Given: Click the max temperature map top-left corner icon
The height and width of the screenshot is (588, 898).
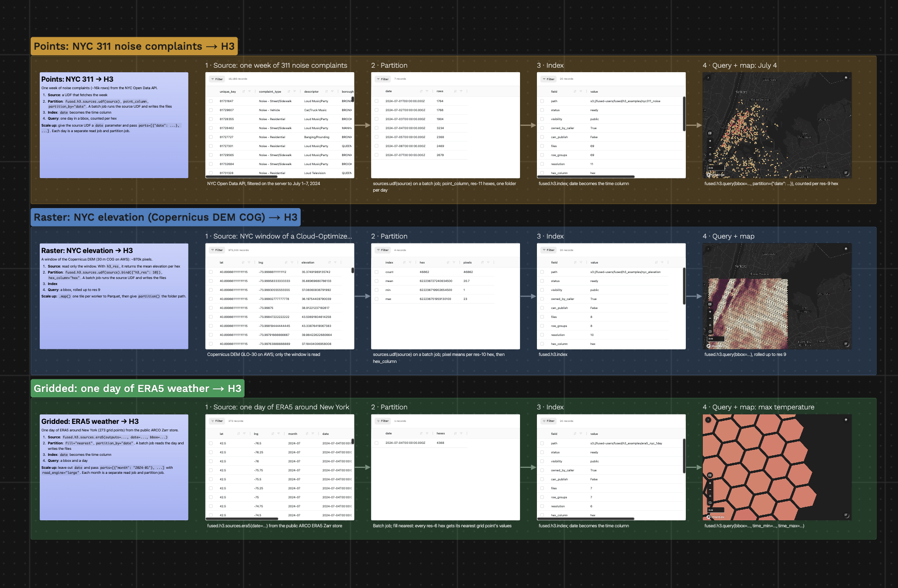Looking at the screenshot, I should click(x=708, y=420).
